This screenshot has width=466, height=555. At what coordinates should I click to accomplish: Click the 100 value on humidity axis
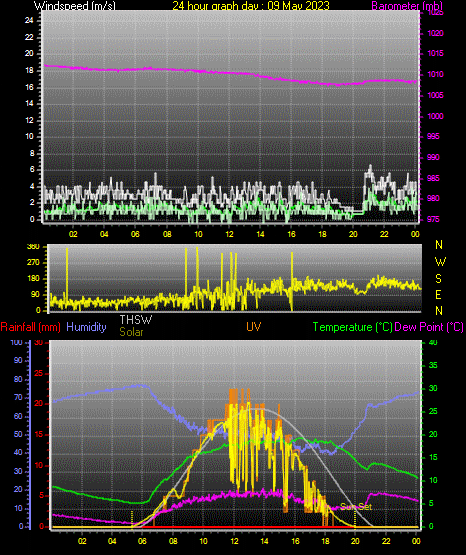[x=17, y=342]
